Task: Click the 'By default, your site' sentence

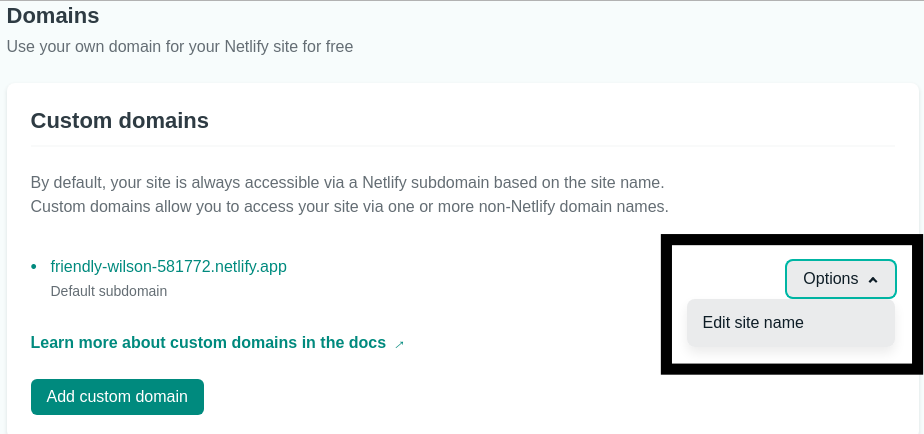Action: pyautogui.click(x=347, y=183)
